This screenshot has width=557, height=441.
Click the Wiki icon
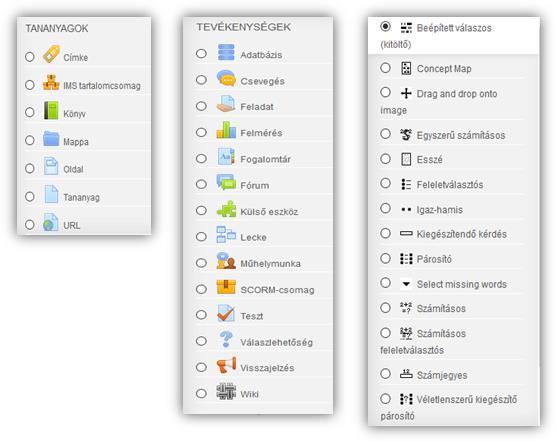[226, 391]
